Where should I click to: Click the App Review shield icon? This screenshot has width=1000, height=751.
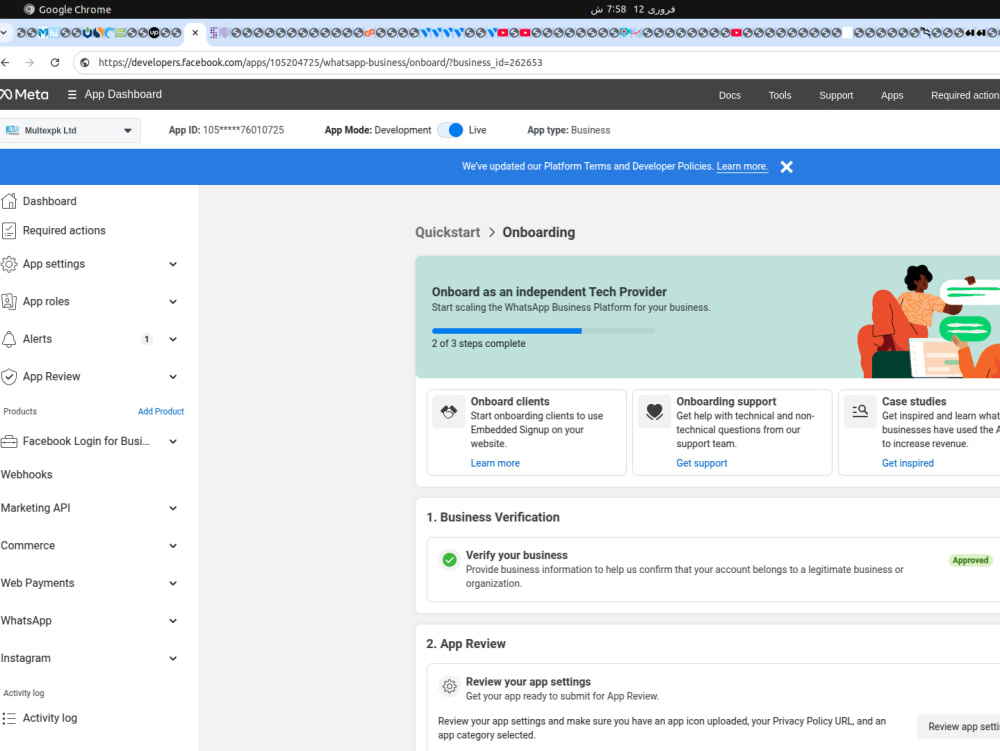(9, 377)
